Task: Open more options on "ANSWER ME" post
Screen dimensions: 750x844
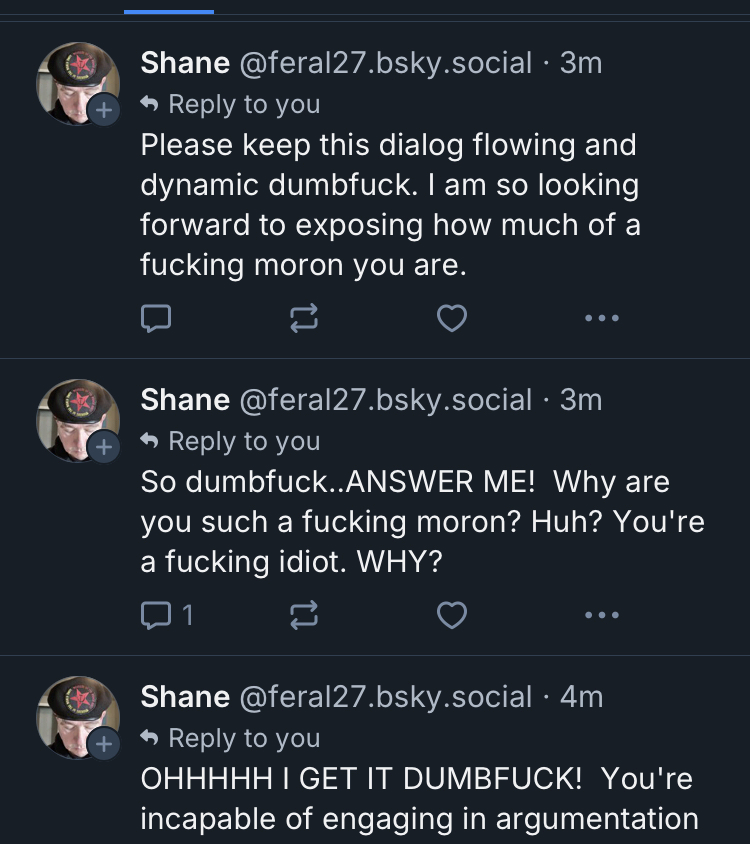Action: (602, 616)
